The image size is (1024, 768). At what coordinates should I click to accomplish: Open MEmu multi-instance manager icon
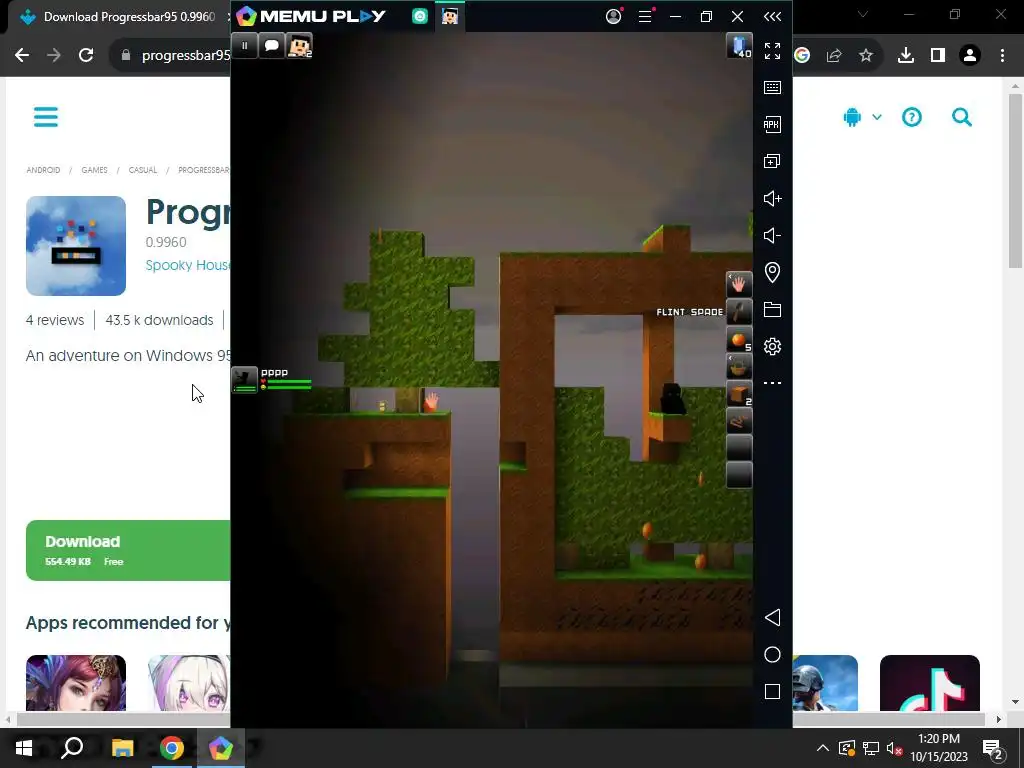click(x=772, y=161)
